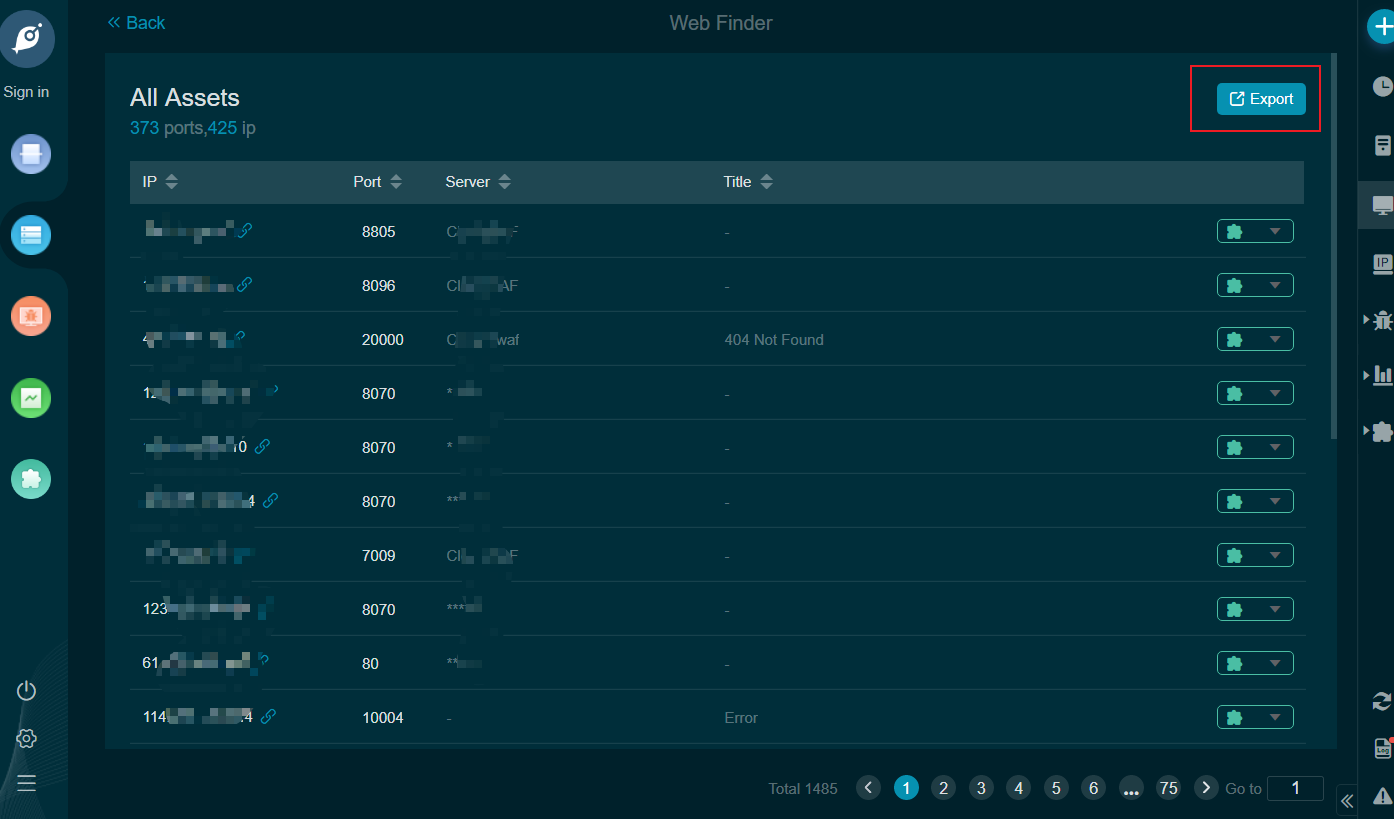Click the server document icon in right sidebar
Screen dimensions: 1394x819
click(1383, 146)
